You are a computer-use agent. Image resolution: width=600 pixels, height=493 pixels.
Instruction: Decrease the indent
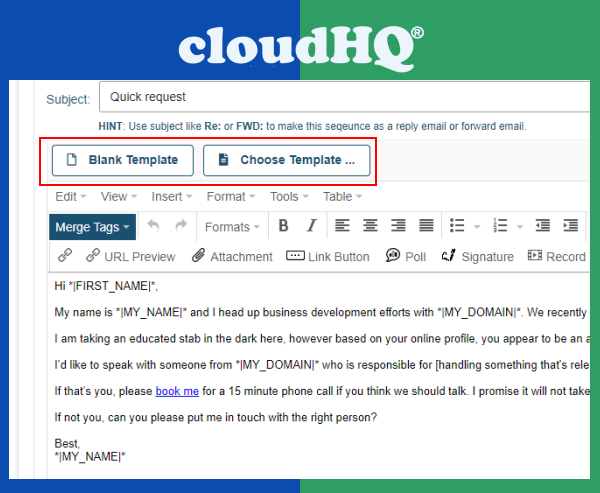pyautogui.click(x=543, y=225)
